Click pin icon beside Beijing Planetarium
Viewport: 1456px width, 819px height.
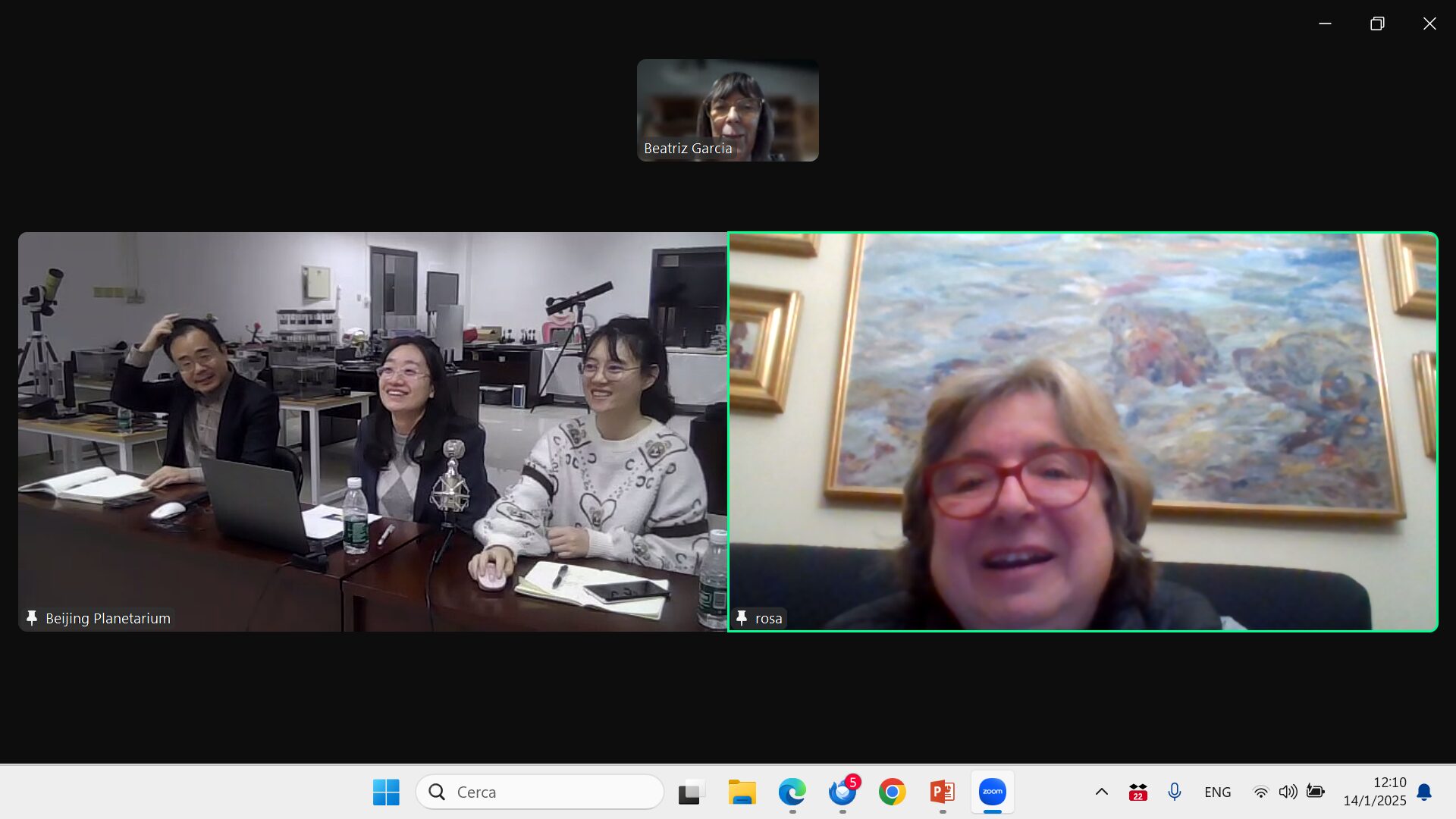(32, 618)
